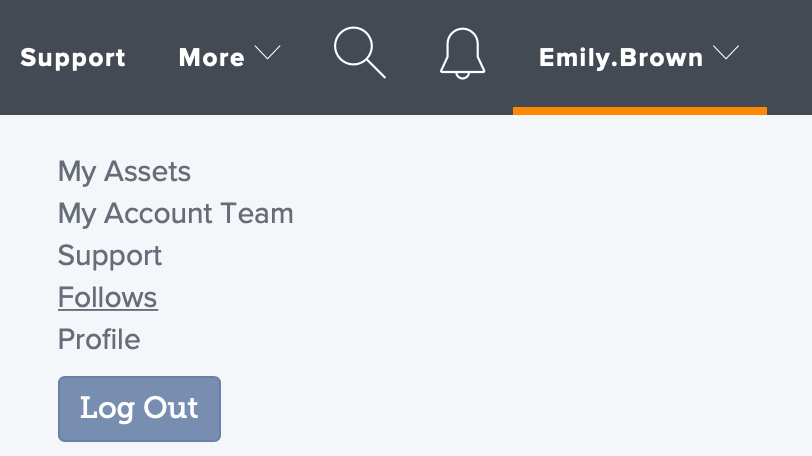The image size is (812, 456).
Task: Open the underlined Follows link
Action: pyautogui.click(x=108, y=297)
